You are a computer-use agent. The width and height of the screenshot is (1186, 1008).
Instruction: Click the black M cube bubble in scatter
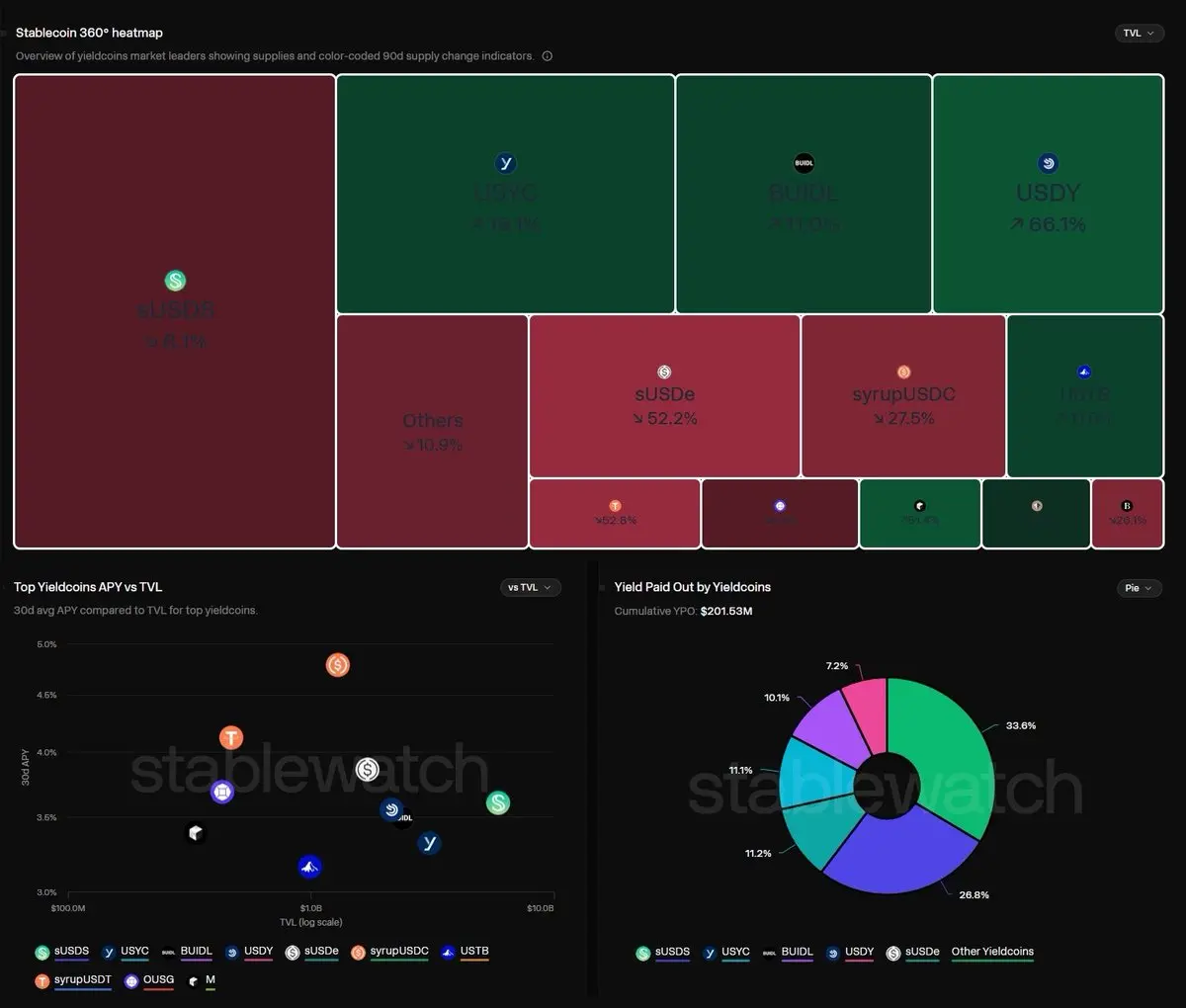pos(196,833)
